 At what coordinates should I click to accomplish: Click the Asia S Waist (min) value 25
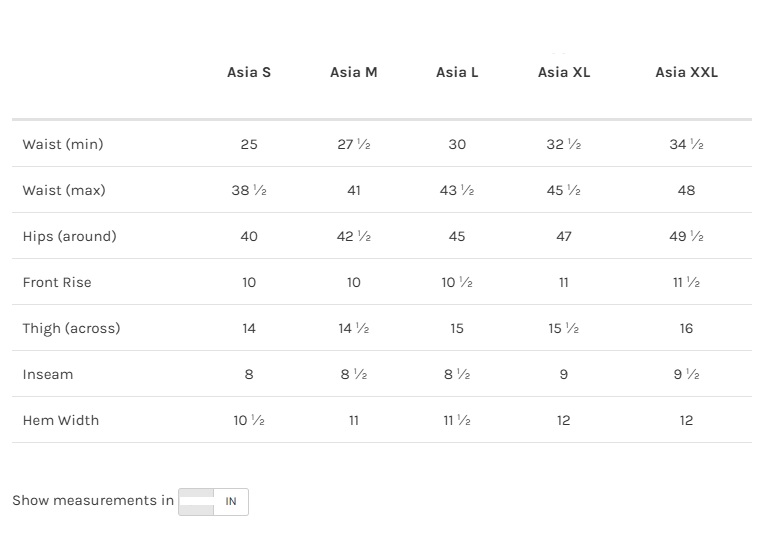click(249, 144)
